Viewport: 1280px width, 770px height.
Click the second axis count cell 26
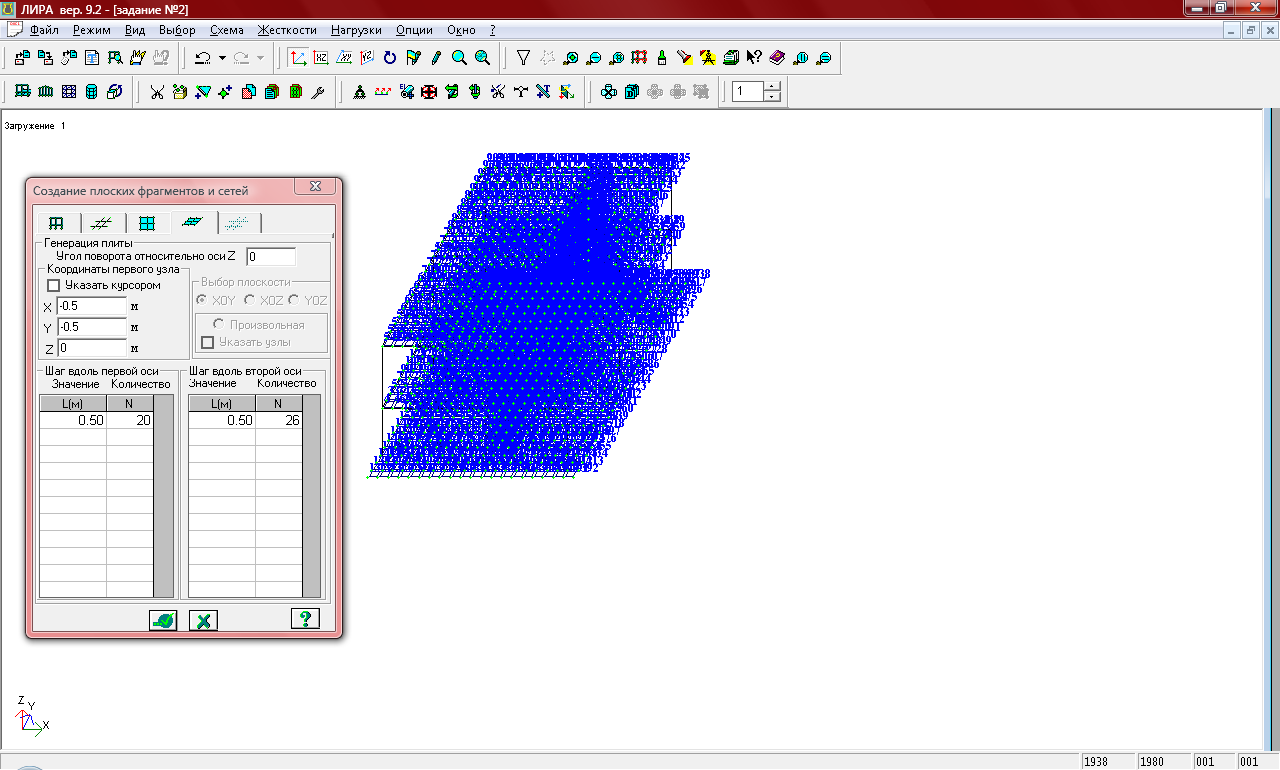click(x=279, y=421)
